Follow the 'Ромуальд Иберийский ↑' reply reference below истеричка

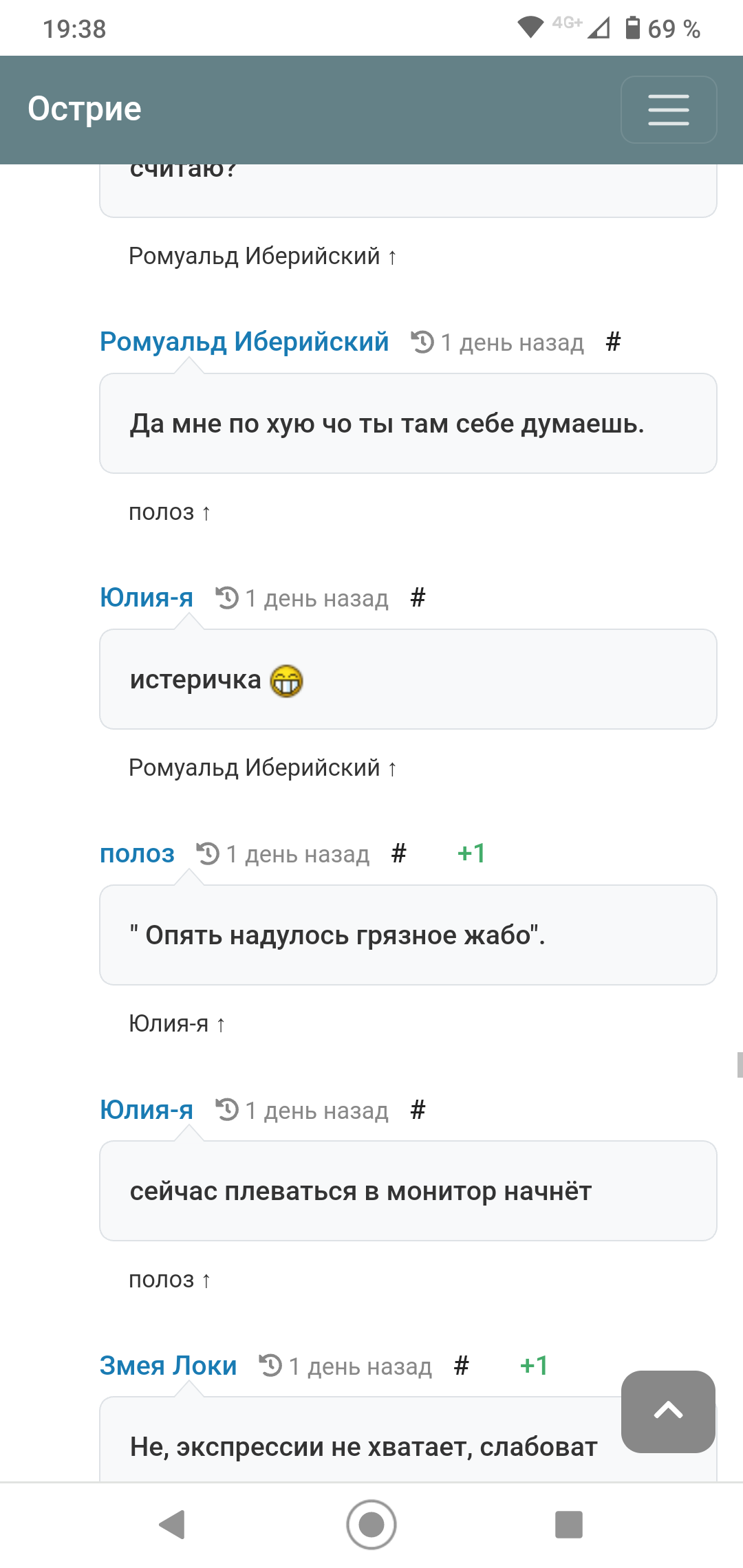click(262, 767)
